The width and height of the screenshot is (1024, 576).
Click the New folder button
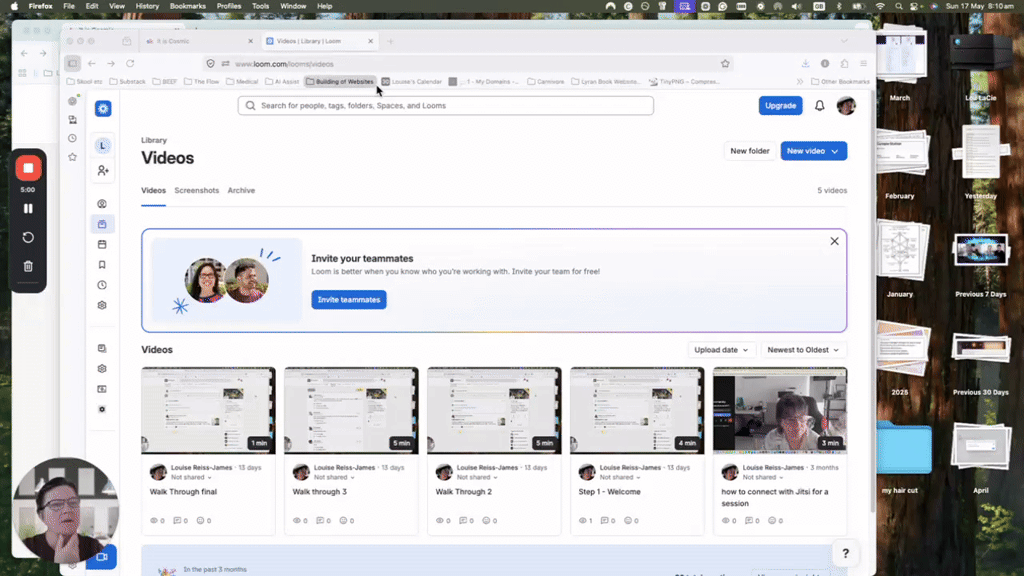750,152
